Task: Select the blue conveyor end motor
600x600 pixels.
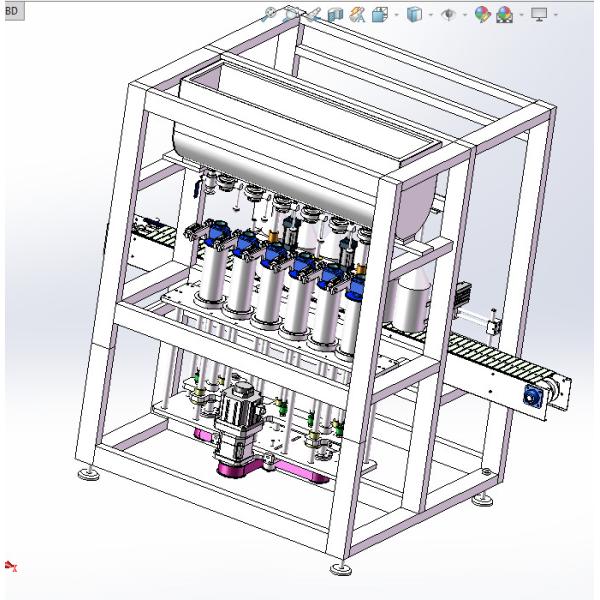Action: (536, 396)
